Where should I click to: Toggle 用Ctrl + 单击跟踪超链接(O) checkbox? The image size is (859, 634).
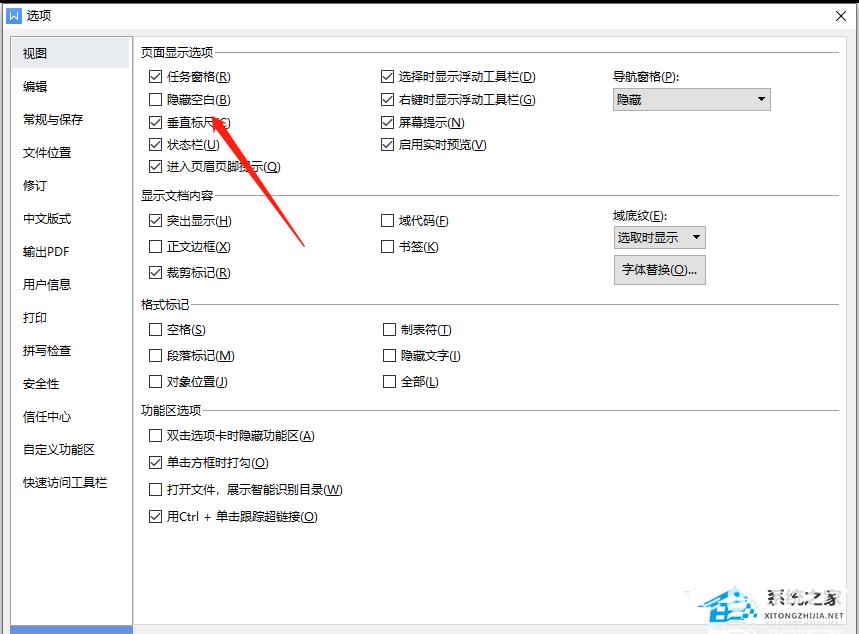[x=156, y=516]
